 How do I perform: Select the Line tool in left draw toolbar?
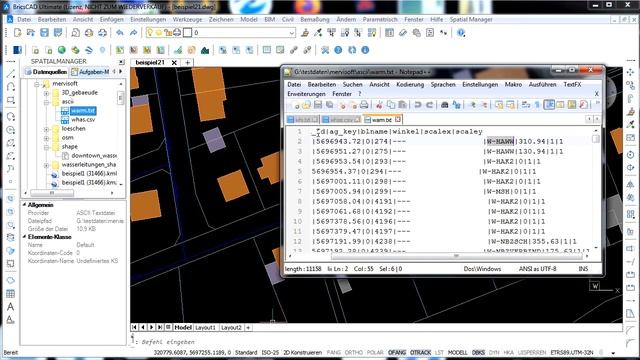point(11,74)
